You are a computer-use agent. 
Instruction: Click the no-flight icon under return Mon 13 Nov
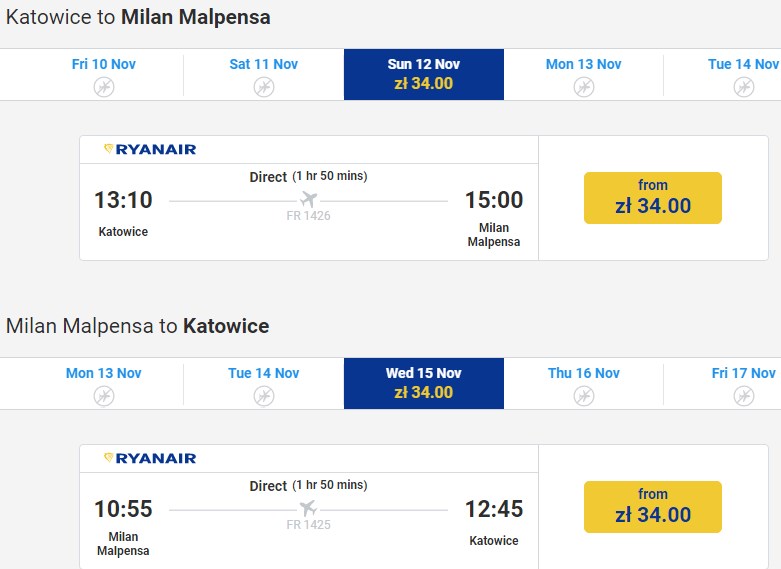[104, 396]
